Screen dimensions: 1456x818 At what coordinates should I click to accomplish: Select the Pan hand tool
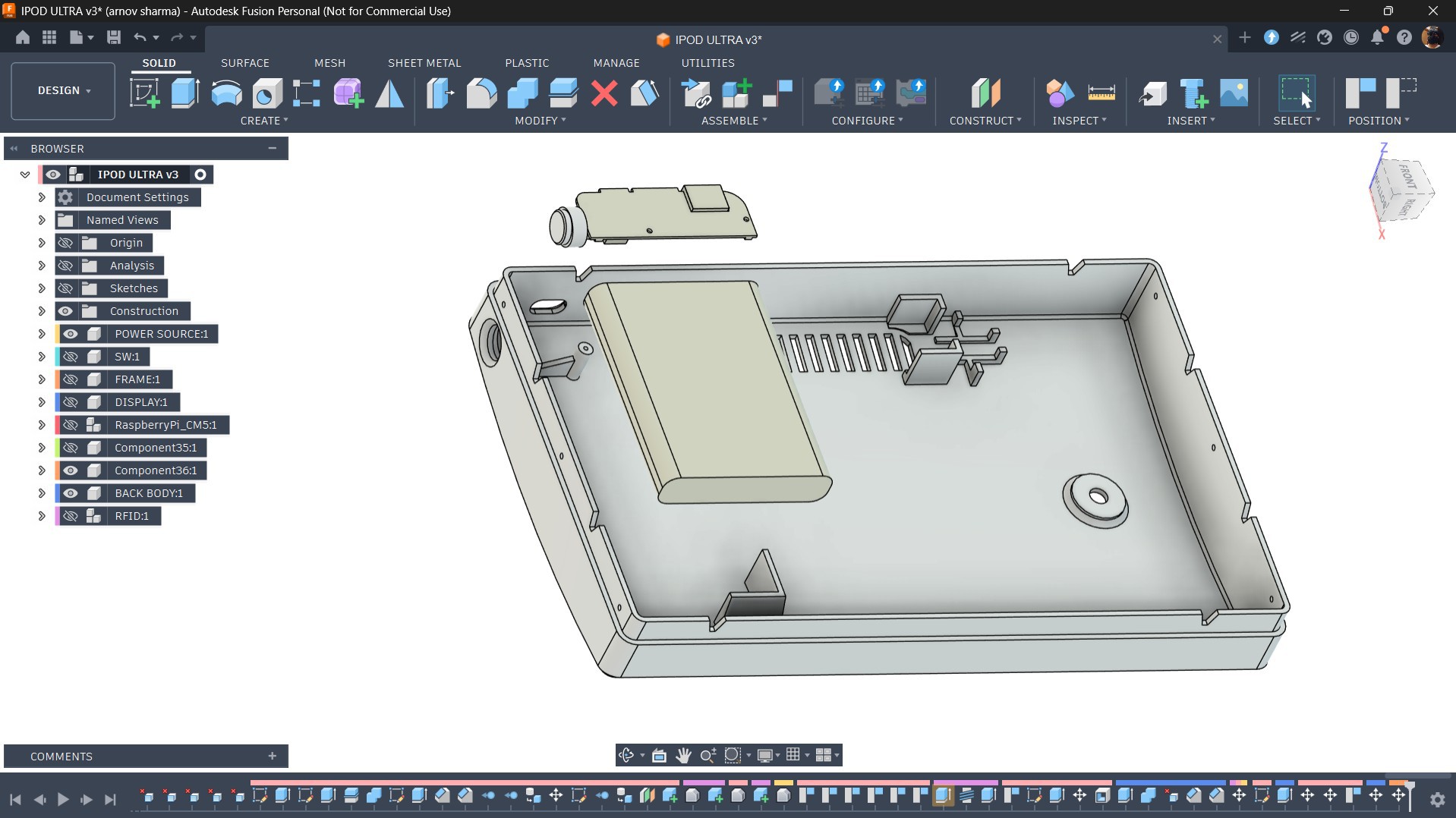683,755
